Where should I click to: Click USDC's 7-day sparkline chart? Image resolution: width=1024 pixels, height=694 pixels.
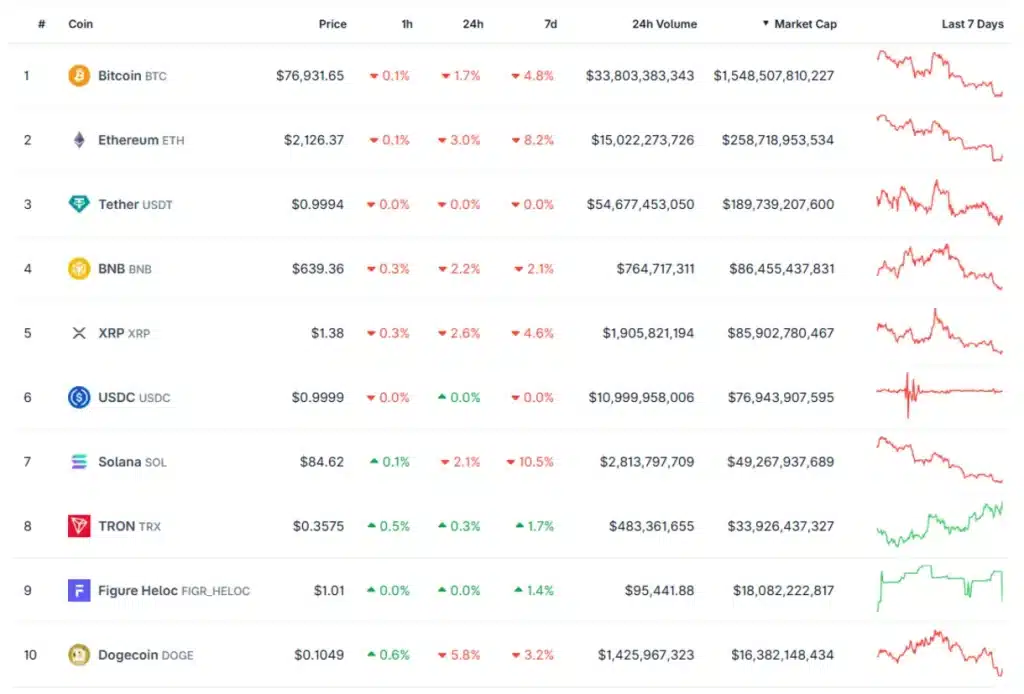(940, 394)
